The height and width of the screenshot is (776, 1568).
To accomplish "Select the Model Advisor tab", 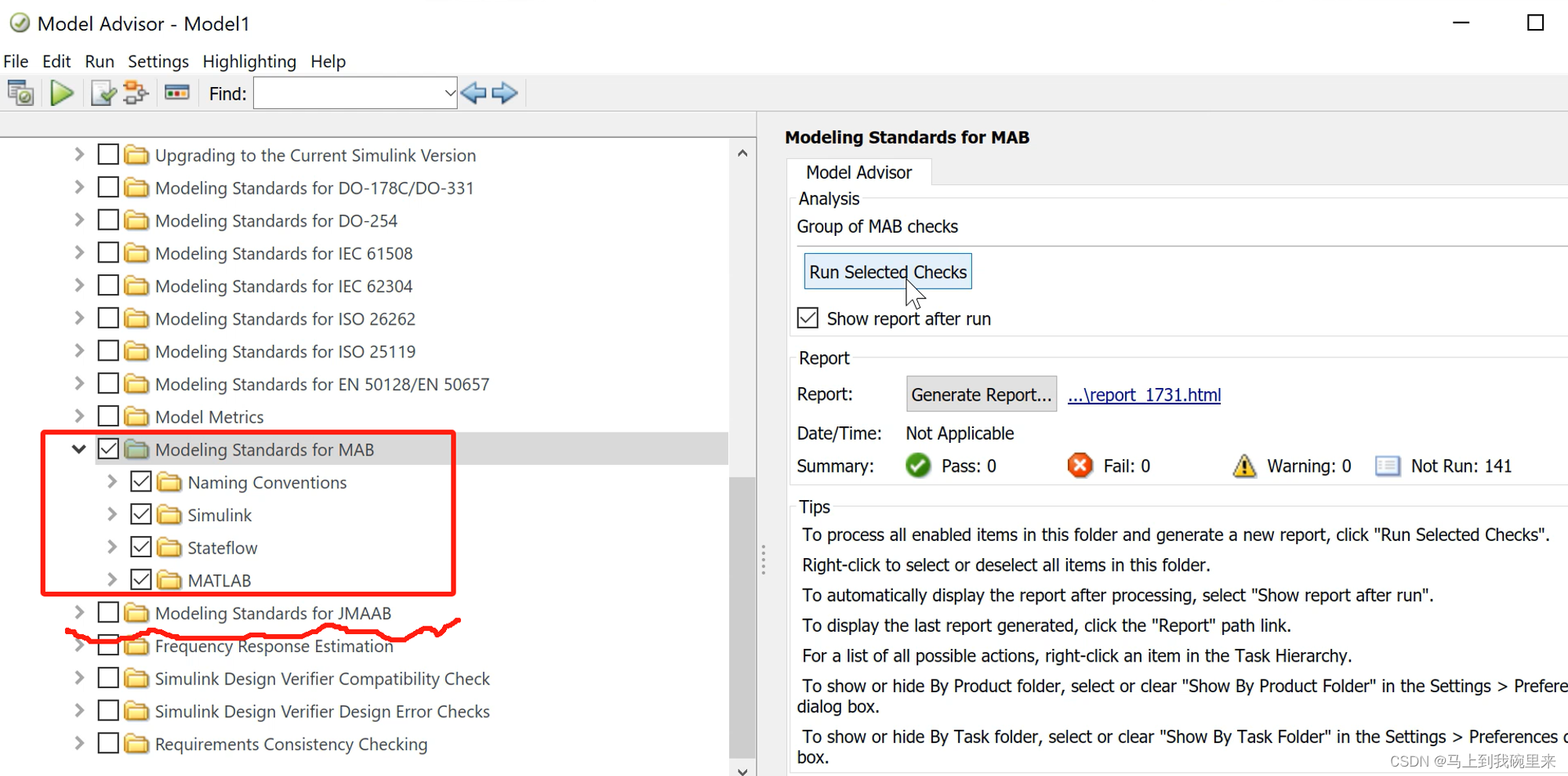I will pos(858,172).
